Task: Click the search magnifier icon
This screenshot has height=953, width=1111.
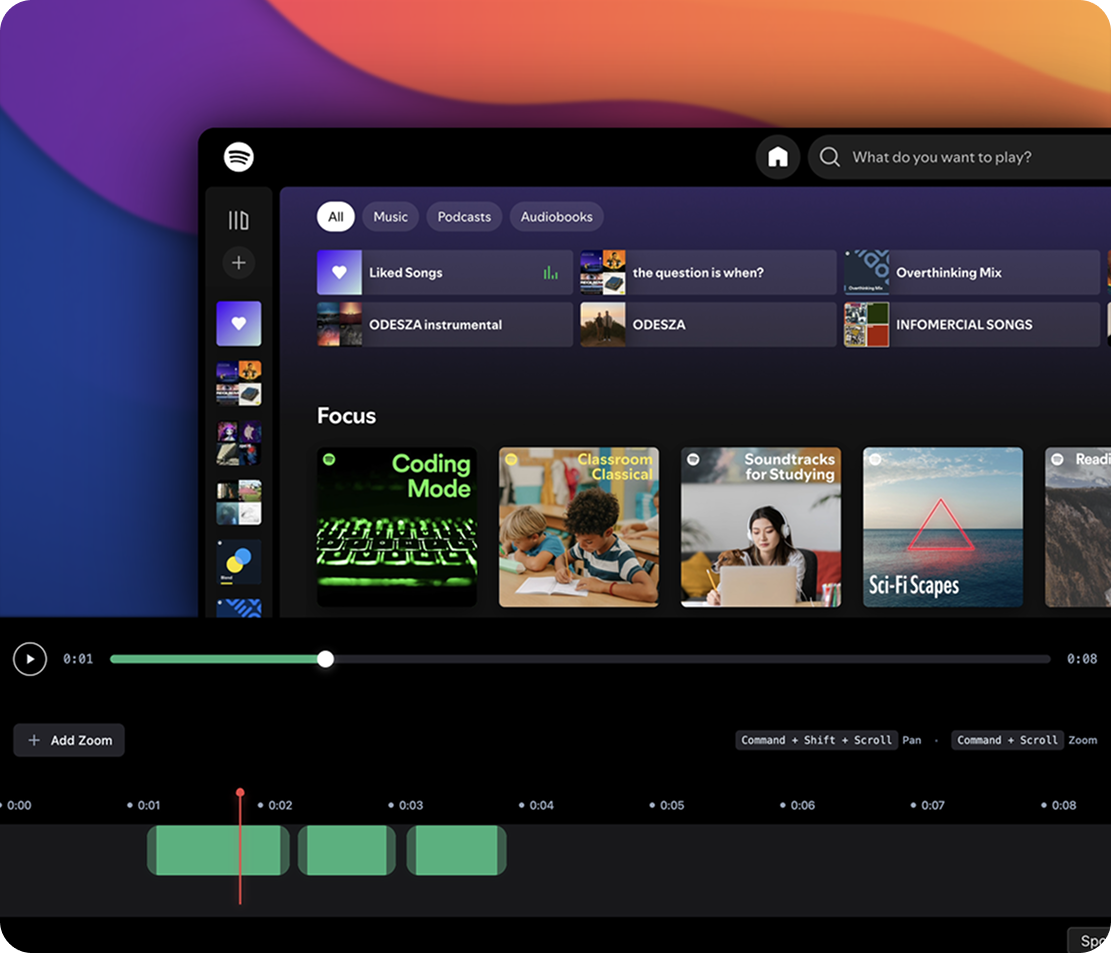Action: (830, 157)
